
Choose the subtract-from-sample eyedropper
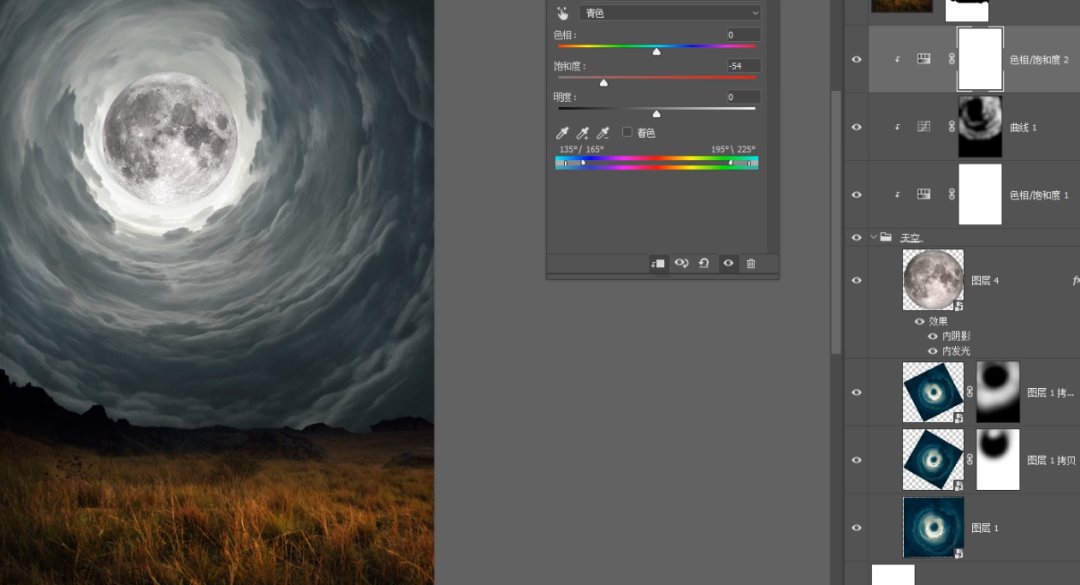(x=603, y=133)
